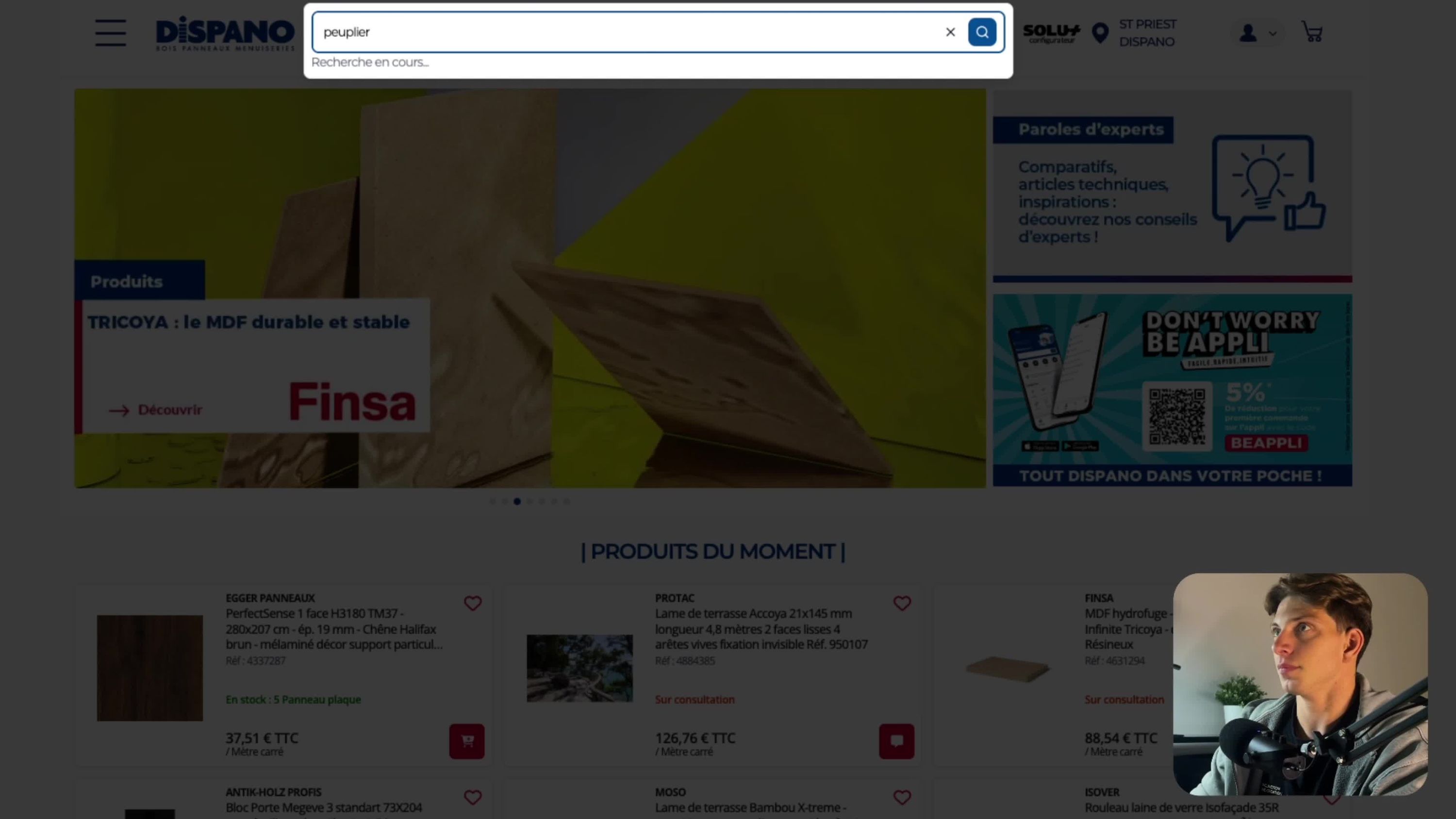This screenshot has height=819, width=1456.
Task: Open the Paroles d'experts banner
Action: pos(1172,185)
